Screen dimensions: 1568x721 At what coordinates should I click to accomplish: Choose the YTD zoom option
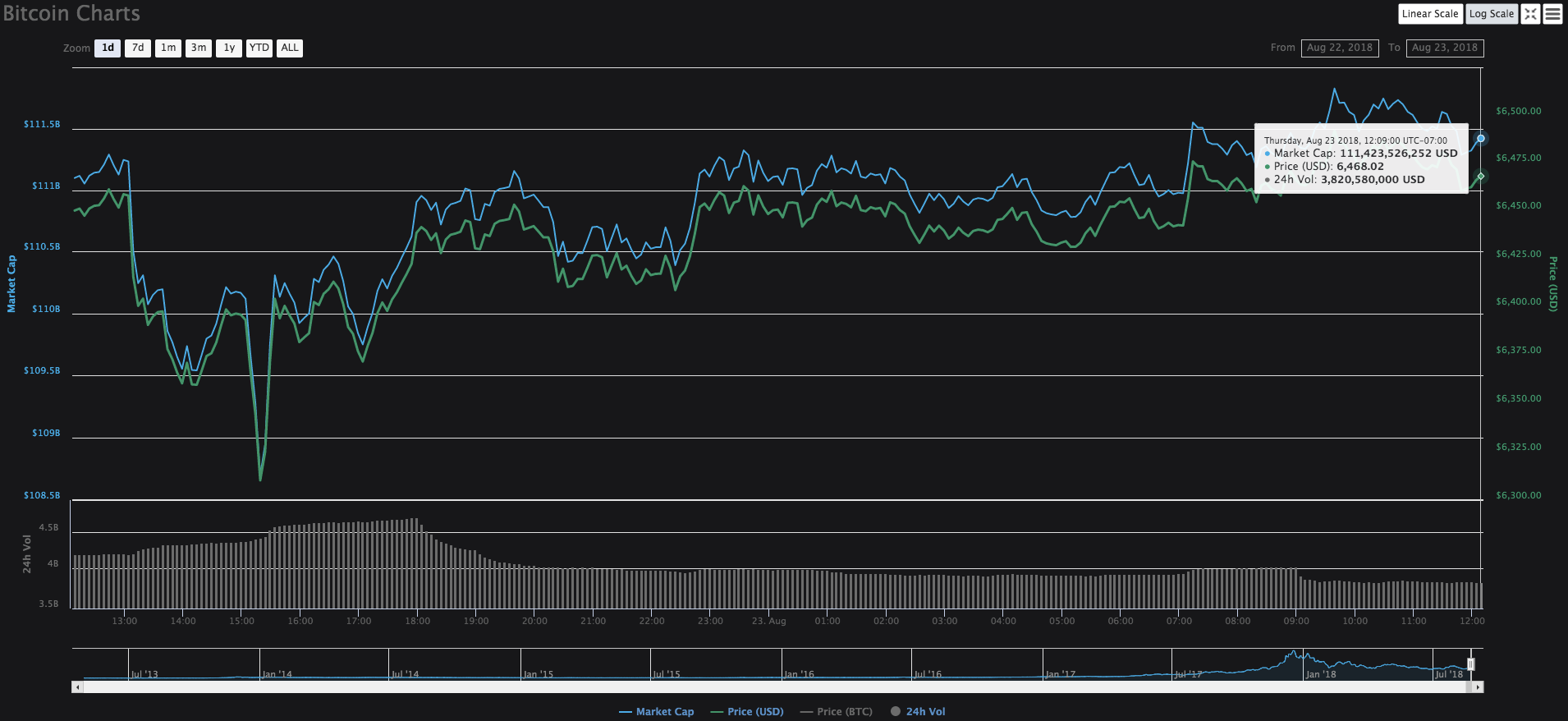(x=259, y=48)
